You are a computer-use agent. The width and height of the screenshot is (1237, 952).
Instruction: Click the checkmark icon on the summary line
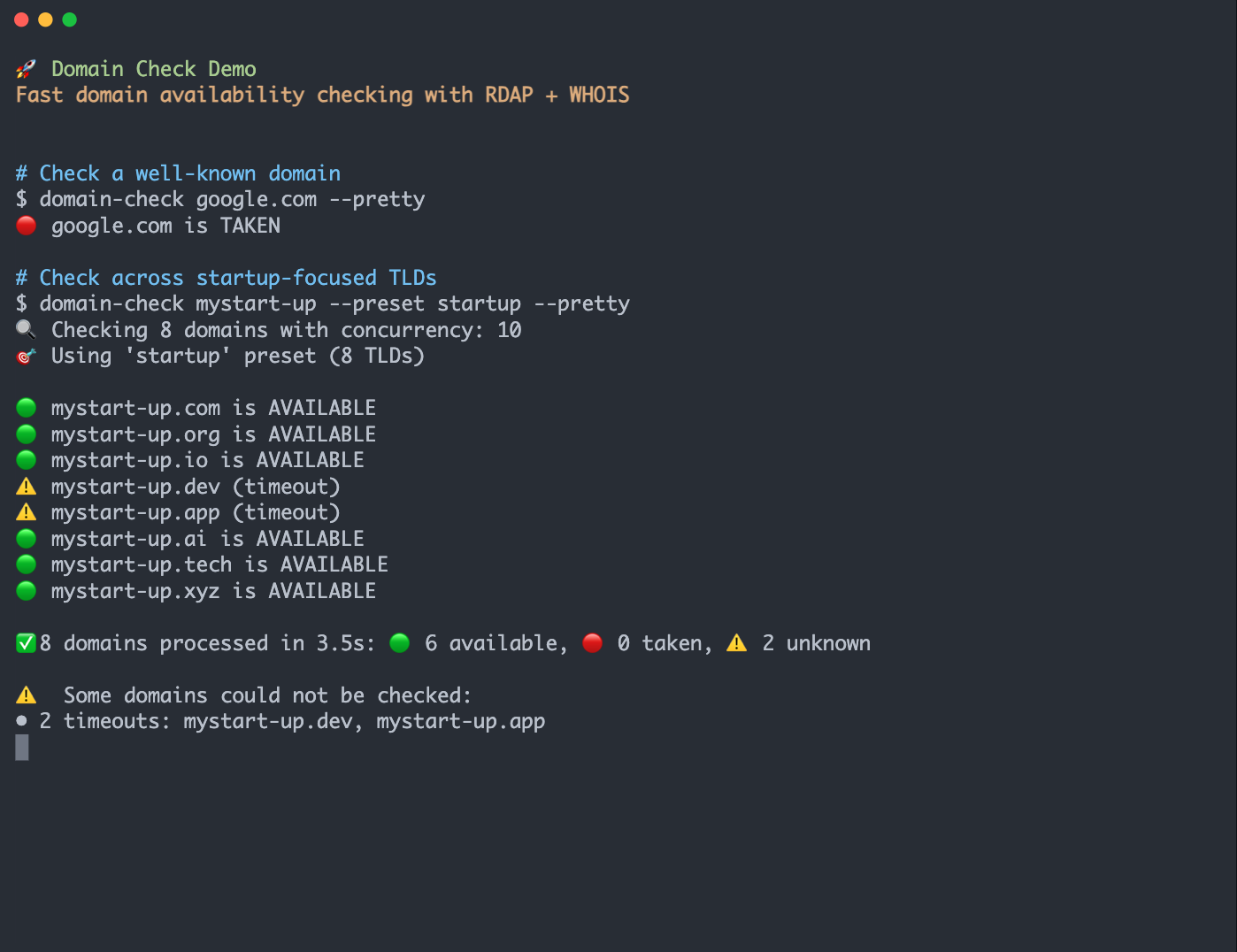(26, 642)
